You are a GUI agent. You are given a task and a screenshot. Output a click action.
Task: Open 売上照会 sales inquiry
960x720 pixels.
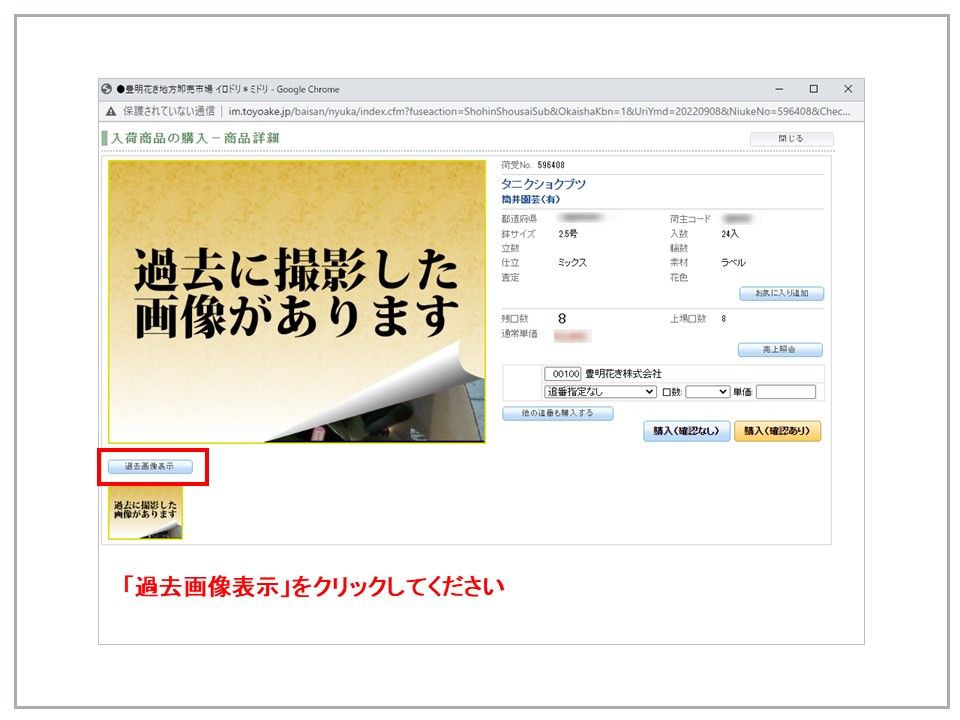click(x=780, y=350)
